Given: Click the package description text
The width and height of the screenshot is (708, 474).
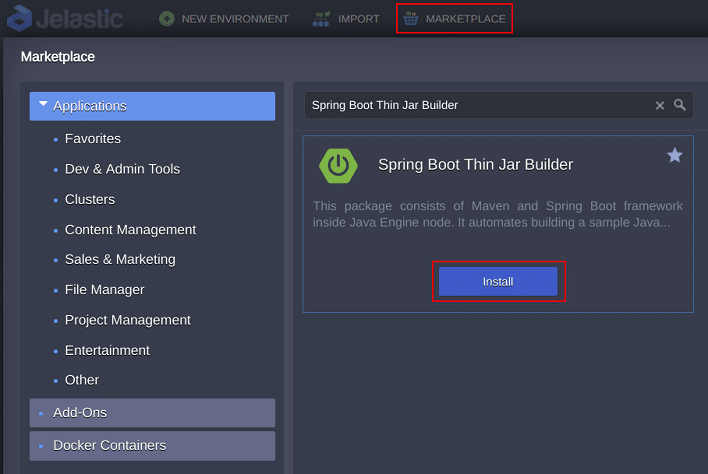Looking at the screenshot, I should point(498,214).
